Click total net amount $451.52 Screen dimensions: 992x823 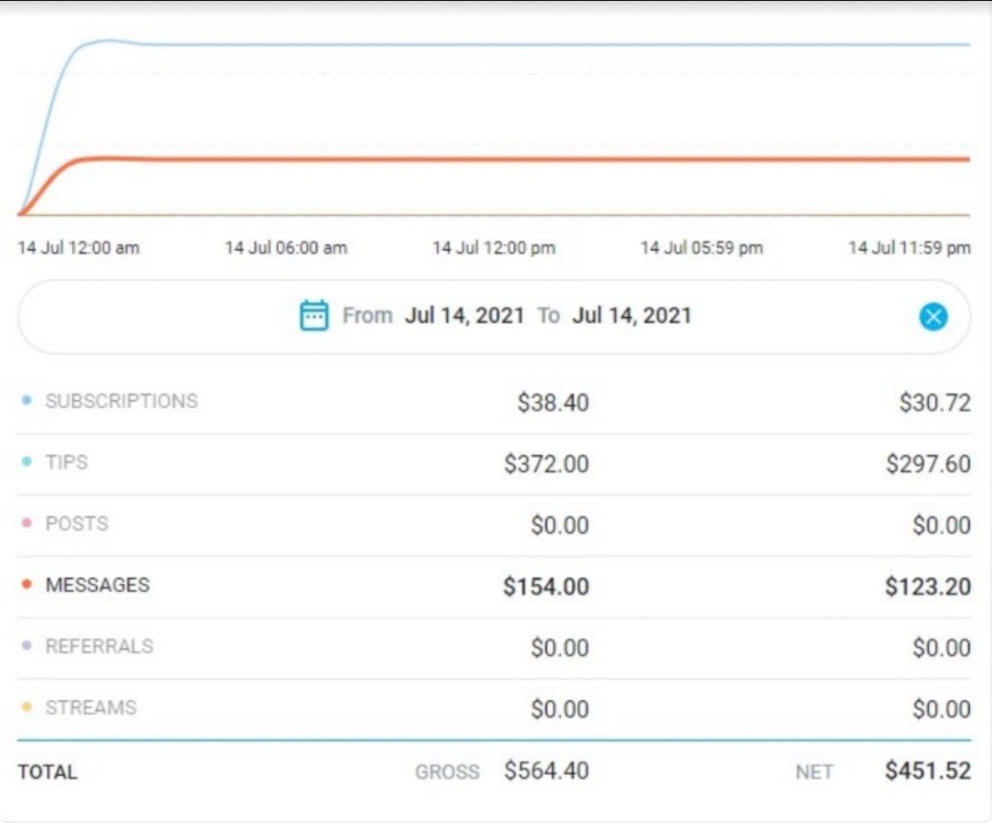click(928, 770)
